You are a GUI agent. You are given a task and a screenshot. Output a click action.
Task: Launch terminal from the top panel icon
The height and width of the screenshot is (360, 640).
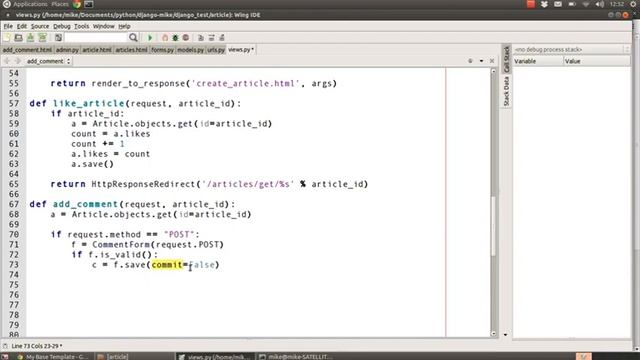89,4
